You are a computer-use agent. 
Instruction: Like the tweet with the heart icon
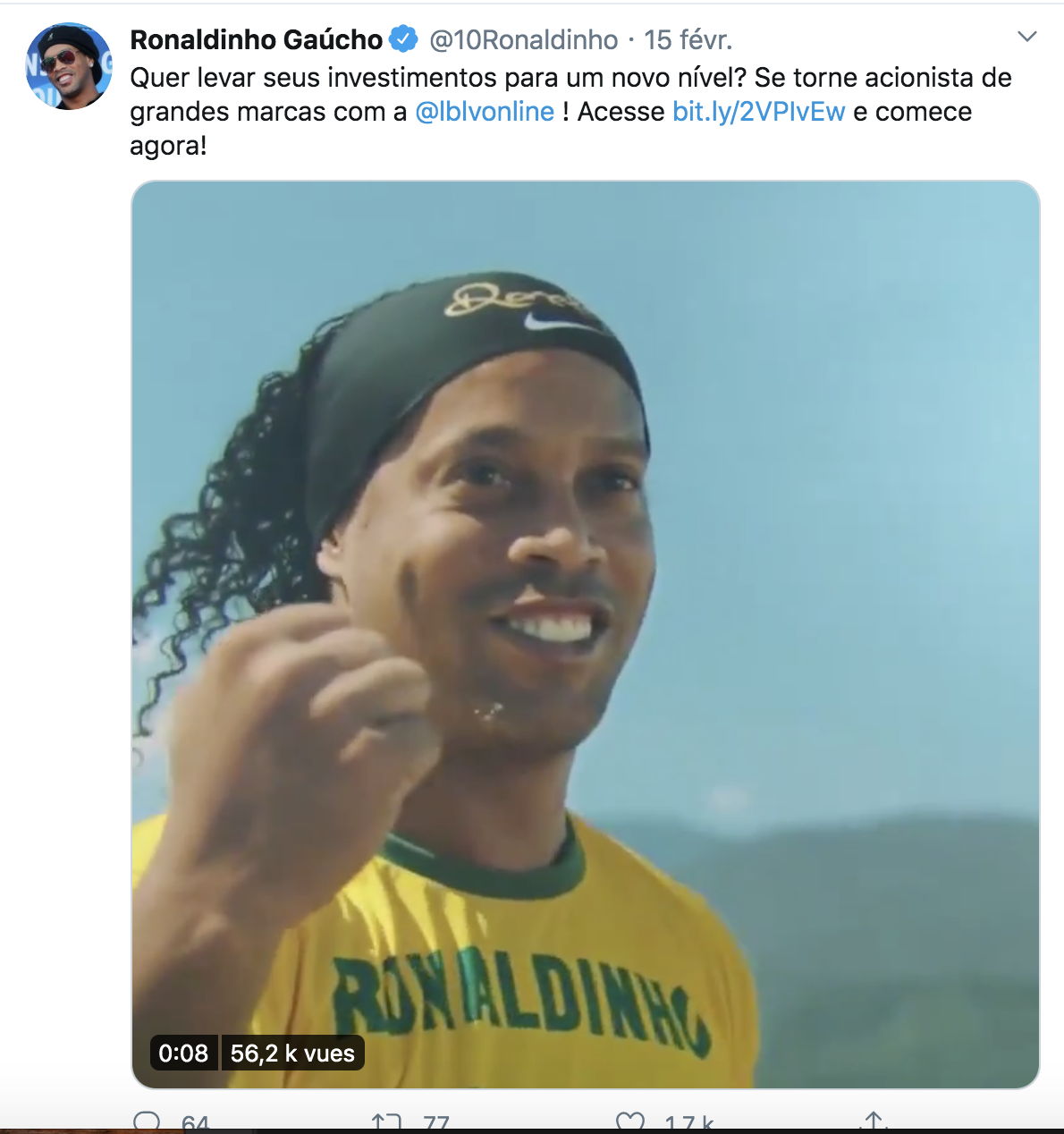tap(630, 1121)
